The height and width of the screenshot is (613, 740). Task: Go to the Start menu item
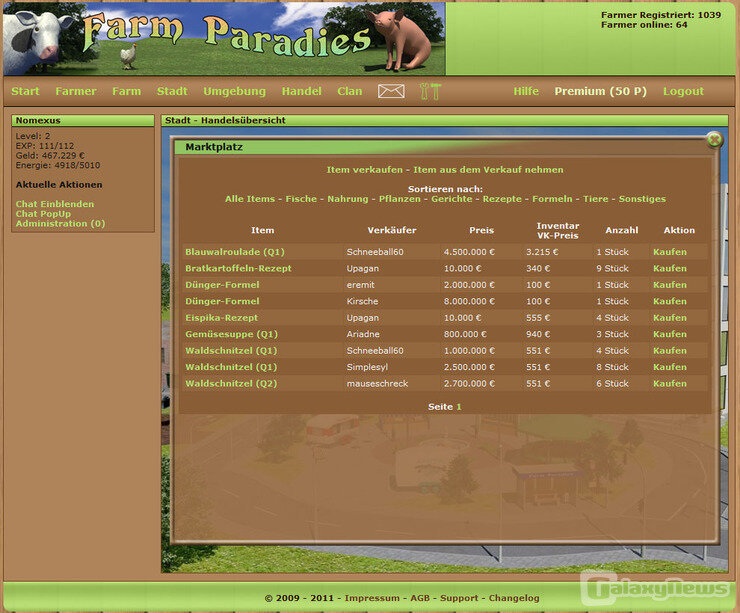click(25, 91)
